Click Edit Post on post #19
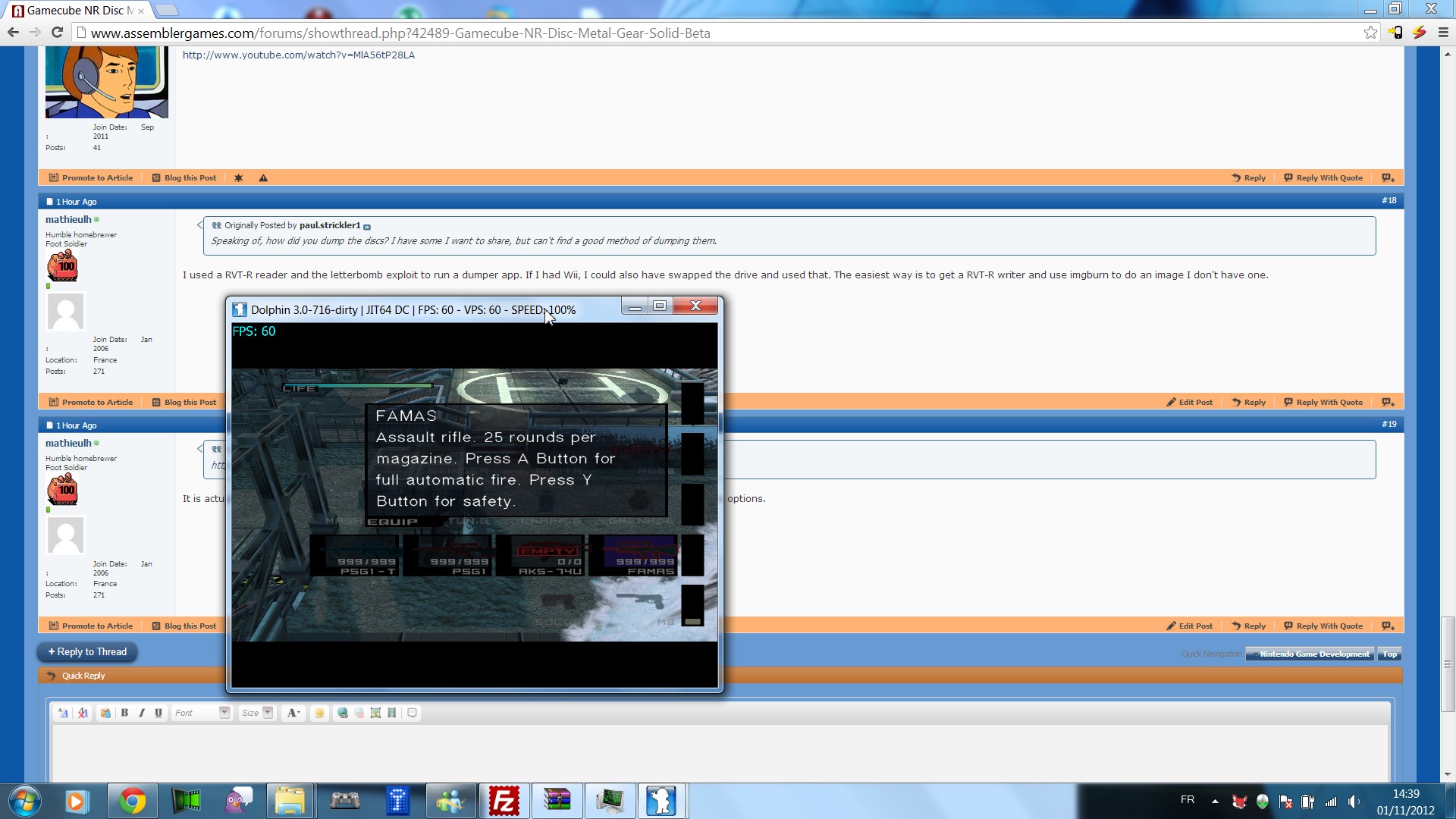 [1190, 626]
